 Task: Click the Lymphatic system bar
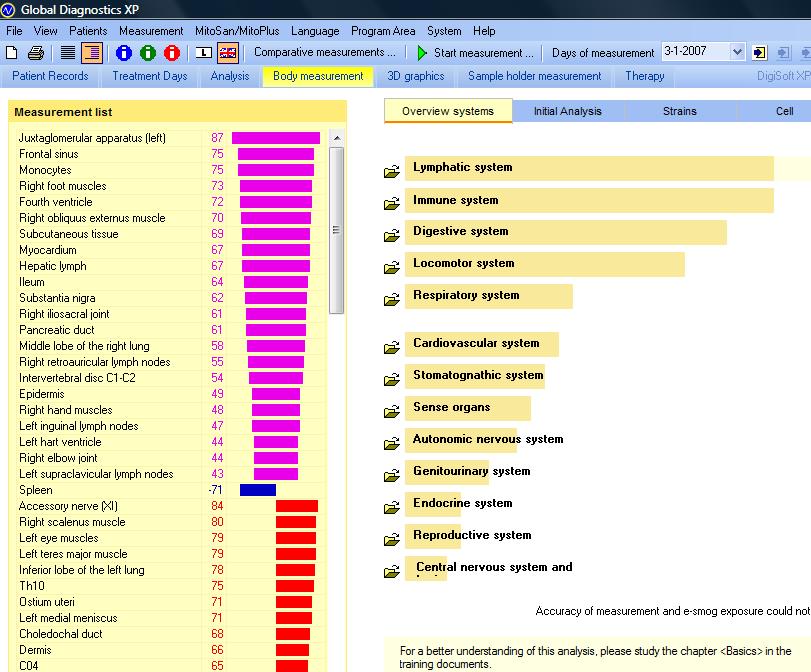pos(589,168)
